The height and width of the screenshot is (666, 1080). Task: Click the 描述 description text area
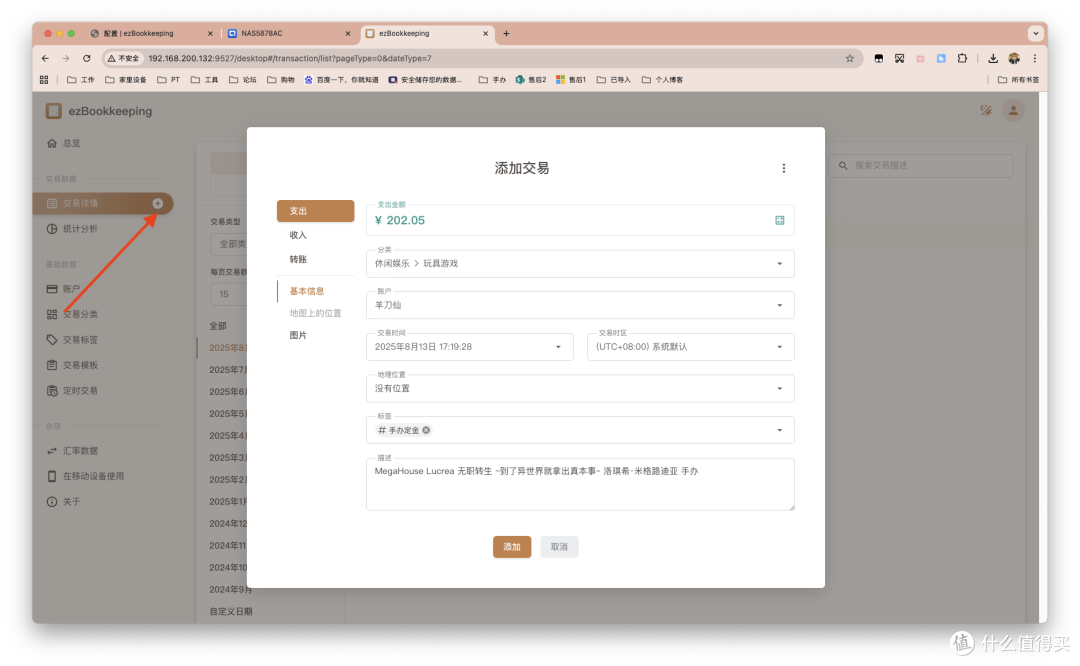580,484
